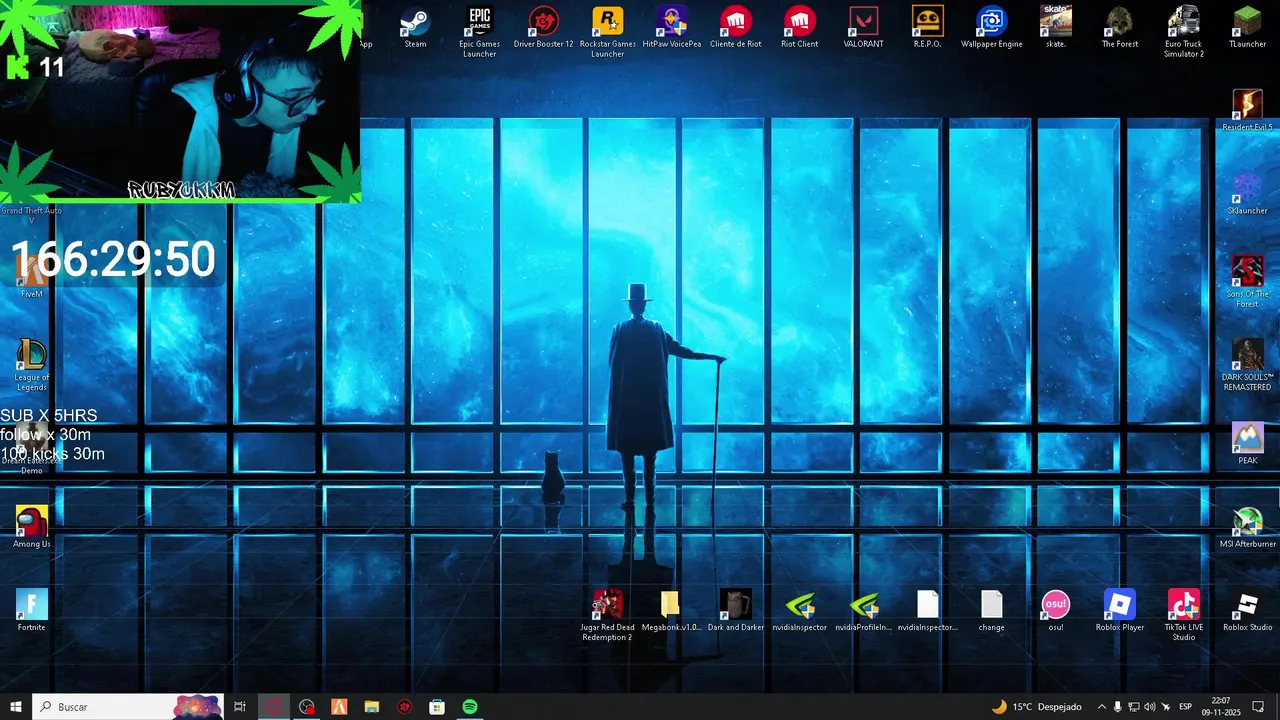The width and height of the screenshot is (1280, 720).
Task: Select the League of Legends icon
Action: [32, 365]
